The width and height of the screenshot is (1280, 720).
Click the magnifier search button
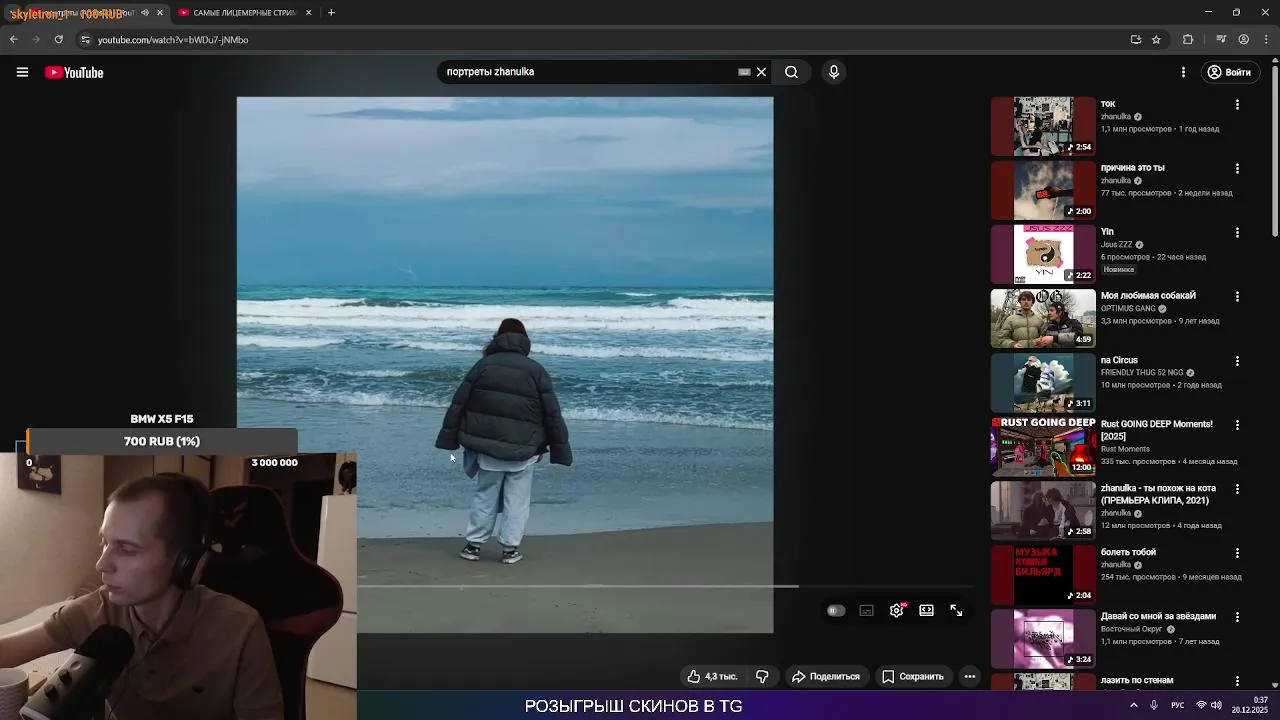(791, 72)
